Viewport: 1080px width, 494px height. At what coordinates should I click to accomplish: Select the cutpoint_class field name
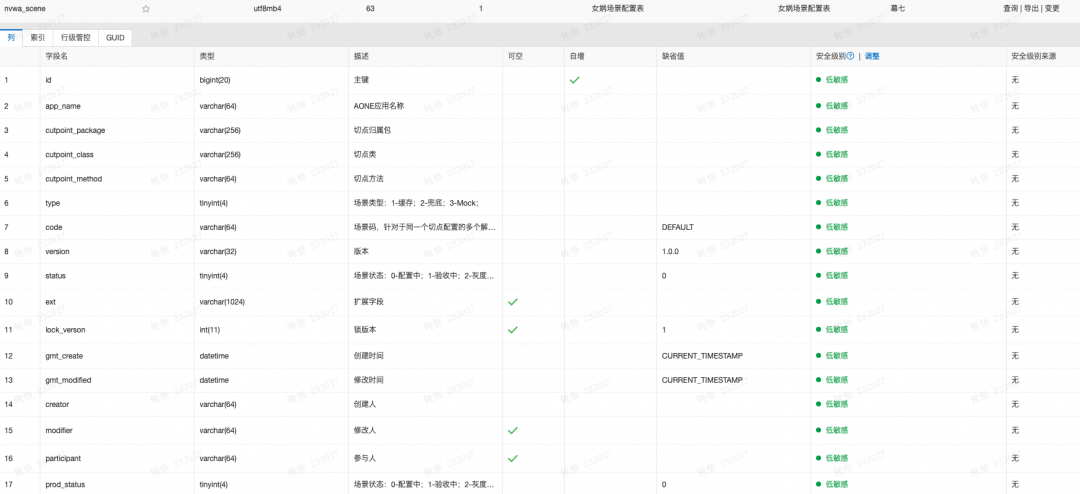point(70,154)
